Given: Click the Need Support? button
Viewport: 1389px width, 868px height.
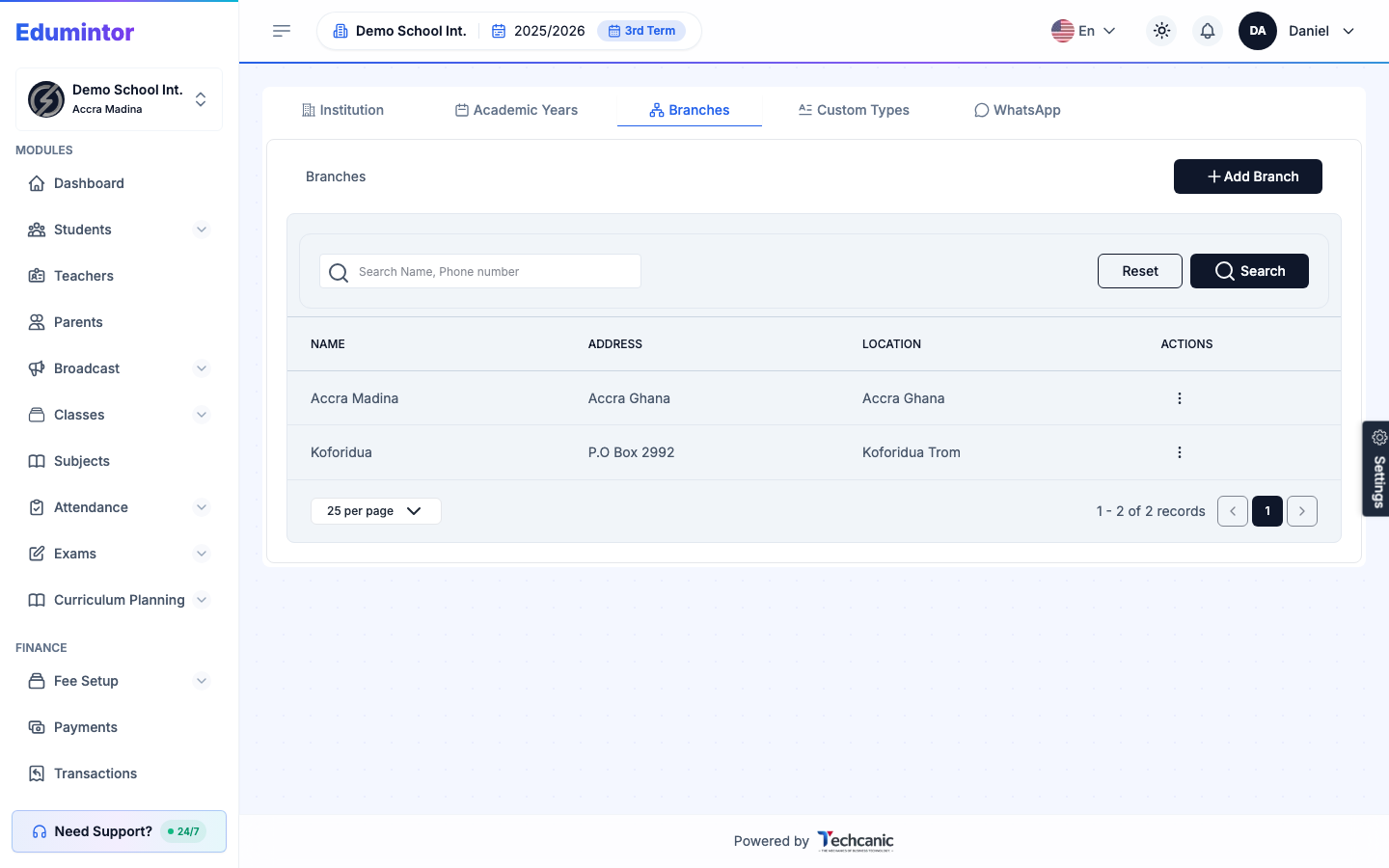Looking at the screenshot, I should click(119, 831).
